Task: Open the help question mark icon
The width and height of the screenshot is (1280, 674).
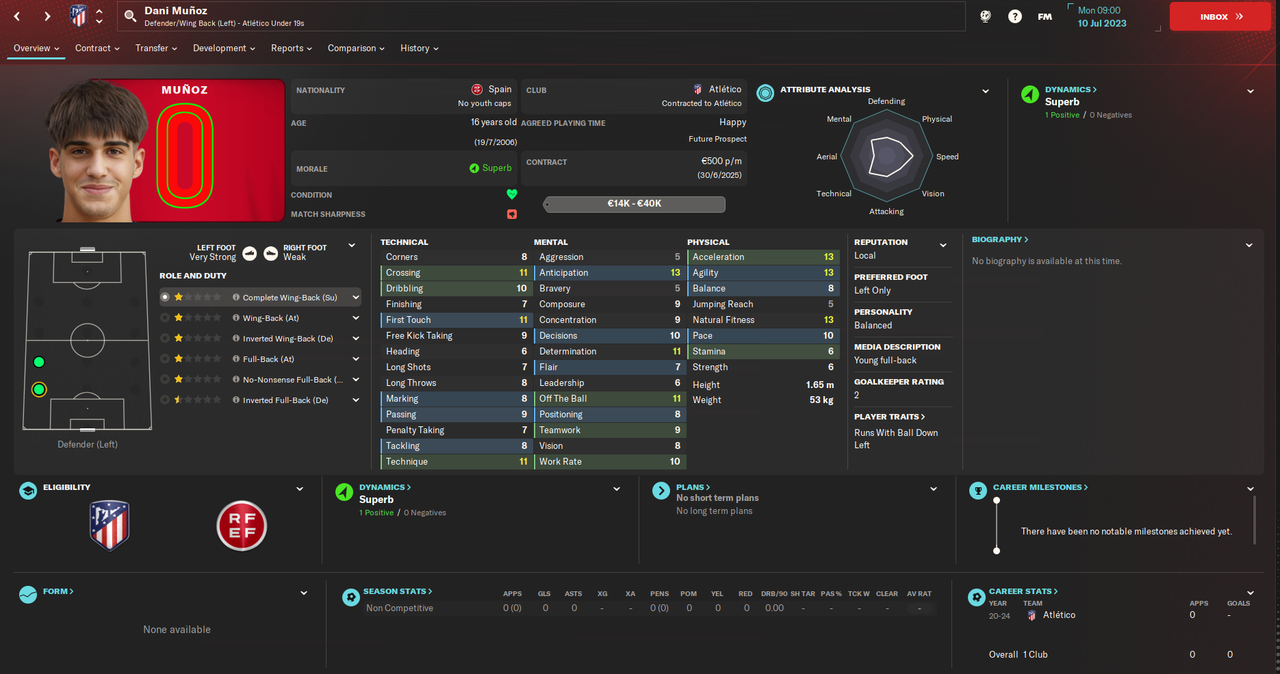Action: pyautogui.click(x=1015, y=16)
